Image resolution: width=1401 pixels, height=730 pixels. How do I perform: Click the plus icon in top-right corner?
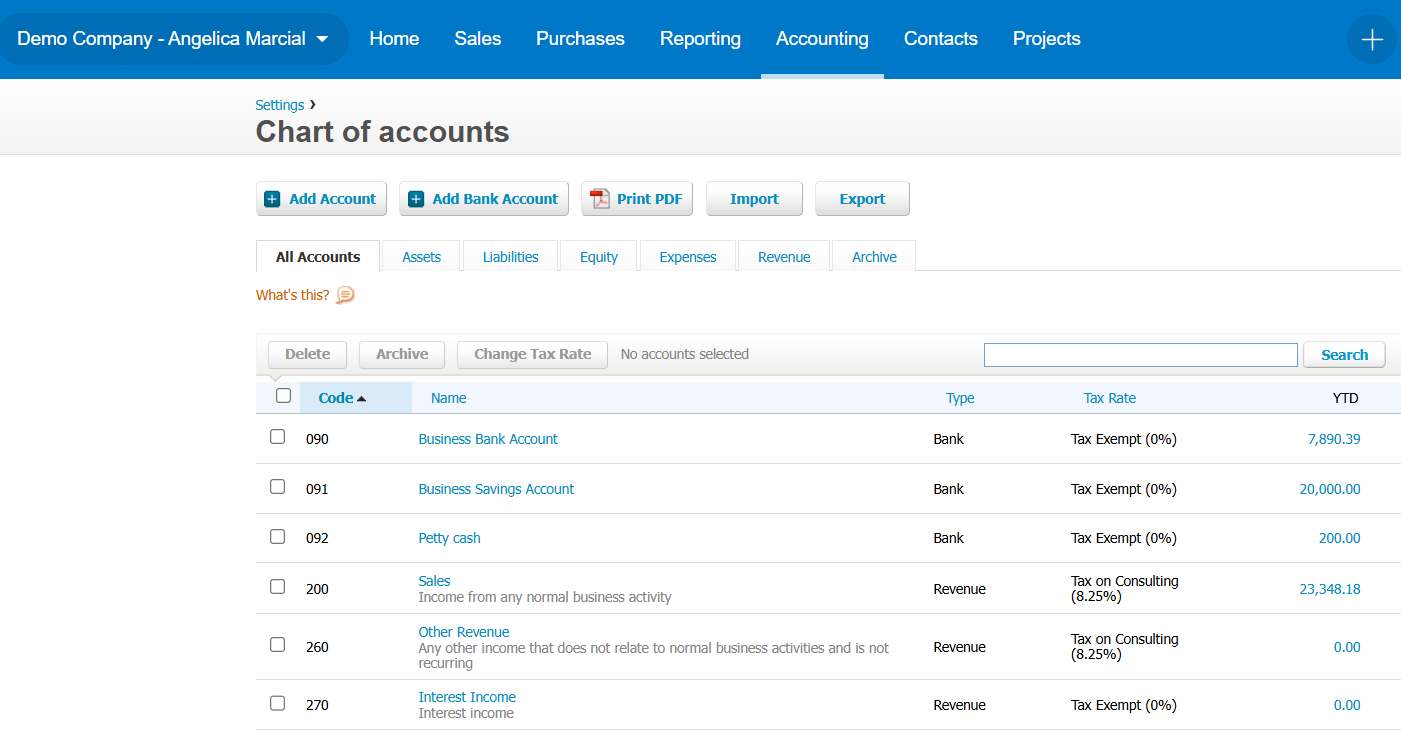pos(1372,39)
